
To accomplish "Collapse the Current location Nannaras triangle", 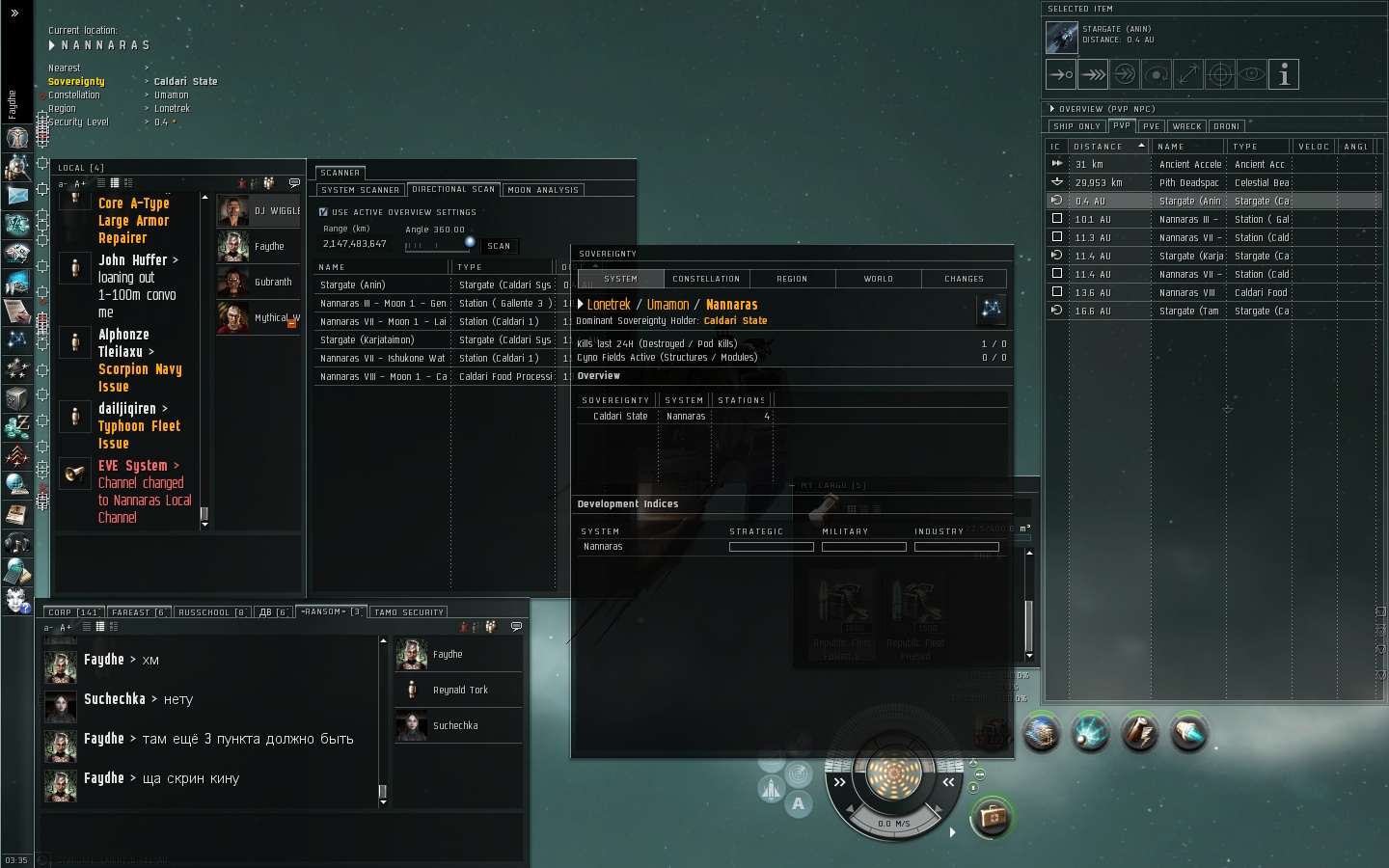I will pyautogui.click(x=52, y=45).
